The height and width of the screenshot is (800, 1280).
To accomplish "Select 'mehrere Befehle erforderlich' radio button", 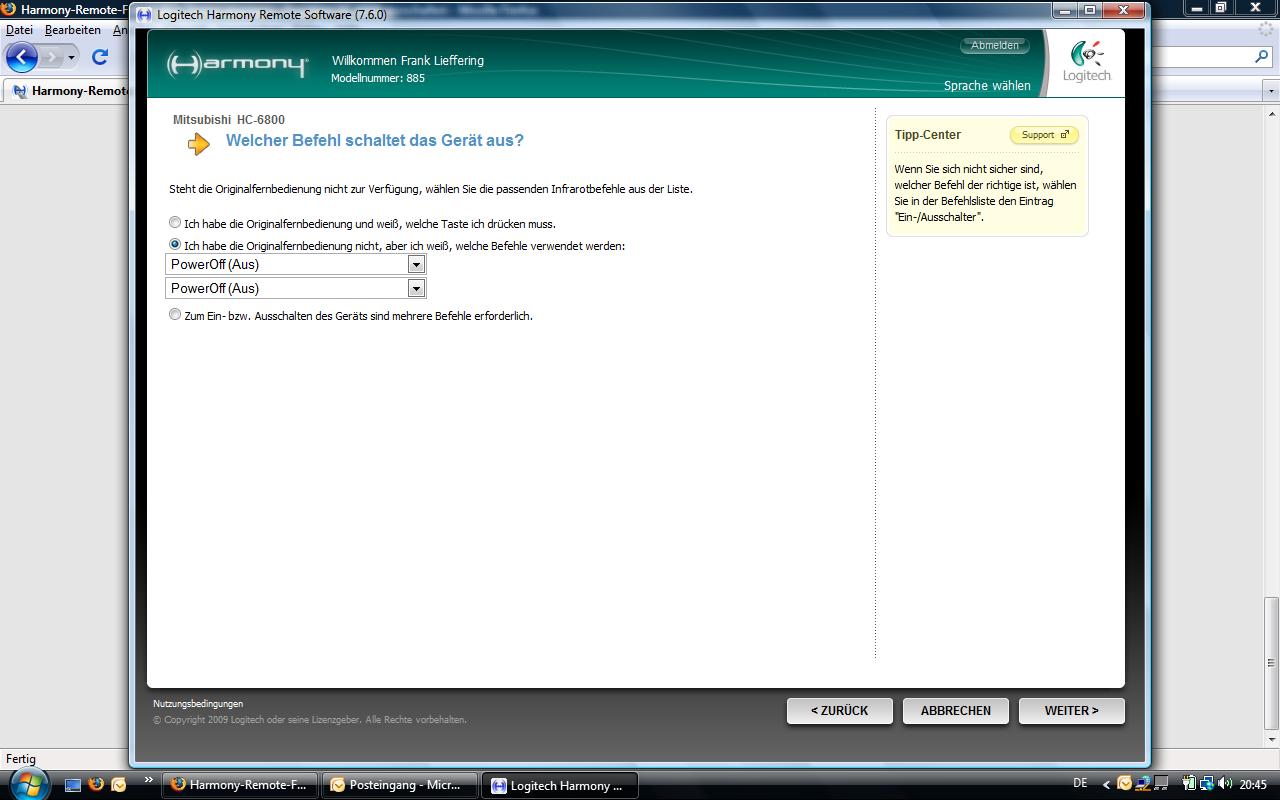I will [175, 315].
